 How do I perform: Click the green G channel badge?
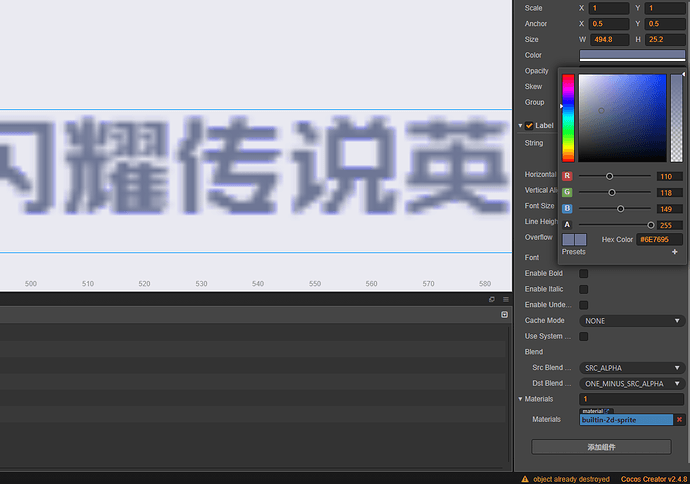tap(567, 192)
